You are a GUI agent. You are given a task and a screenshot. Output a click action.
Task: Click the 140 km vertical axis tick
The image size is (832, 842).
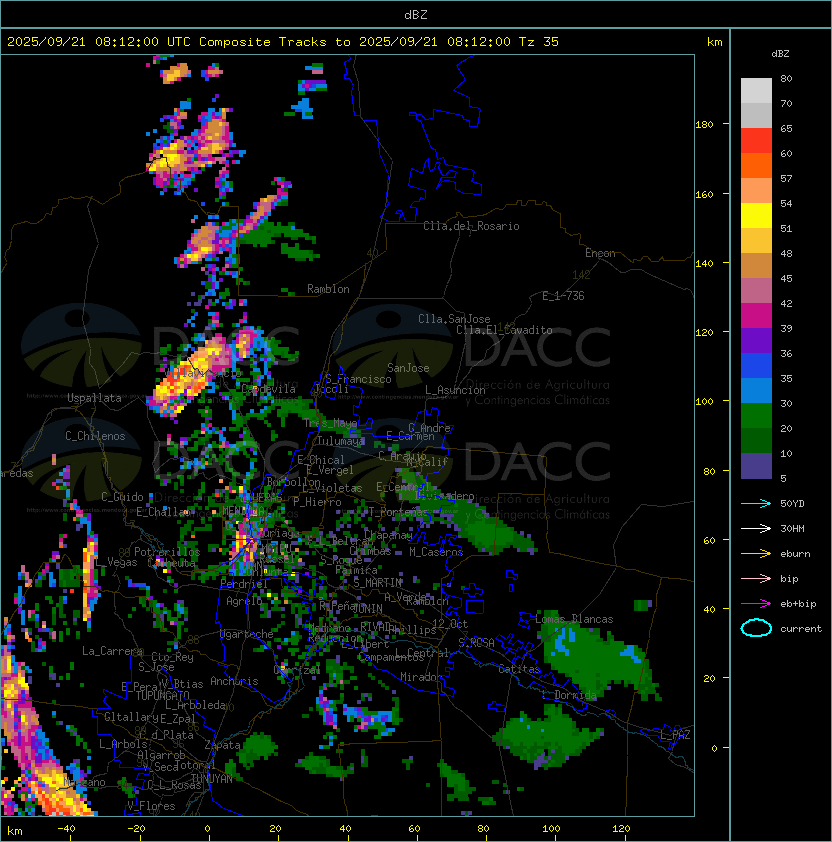[704, 264]
